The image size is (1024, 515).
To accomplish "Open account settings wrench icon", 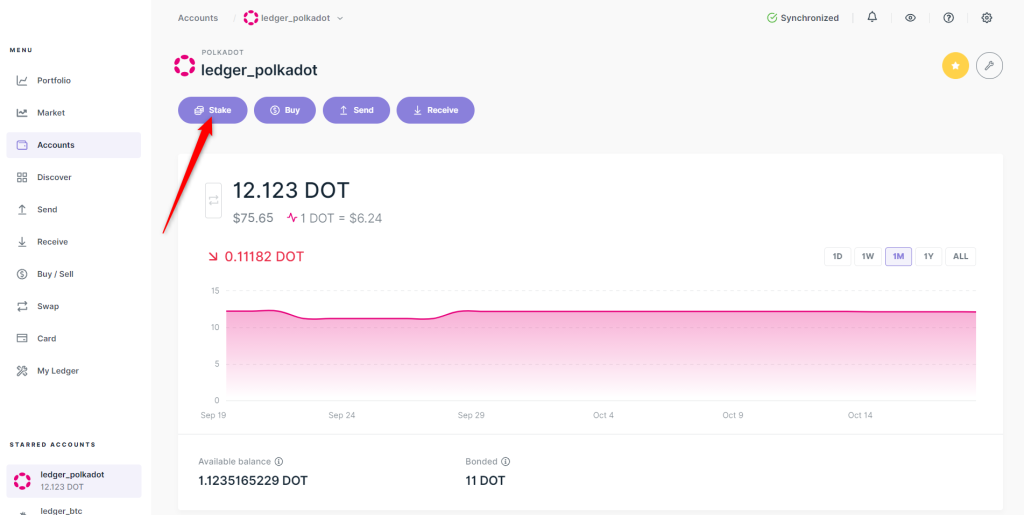I will (989, 66).
